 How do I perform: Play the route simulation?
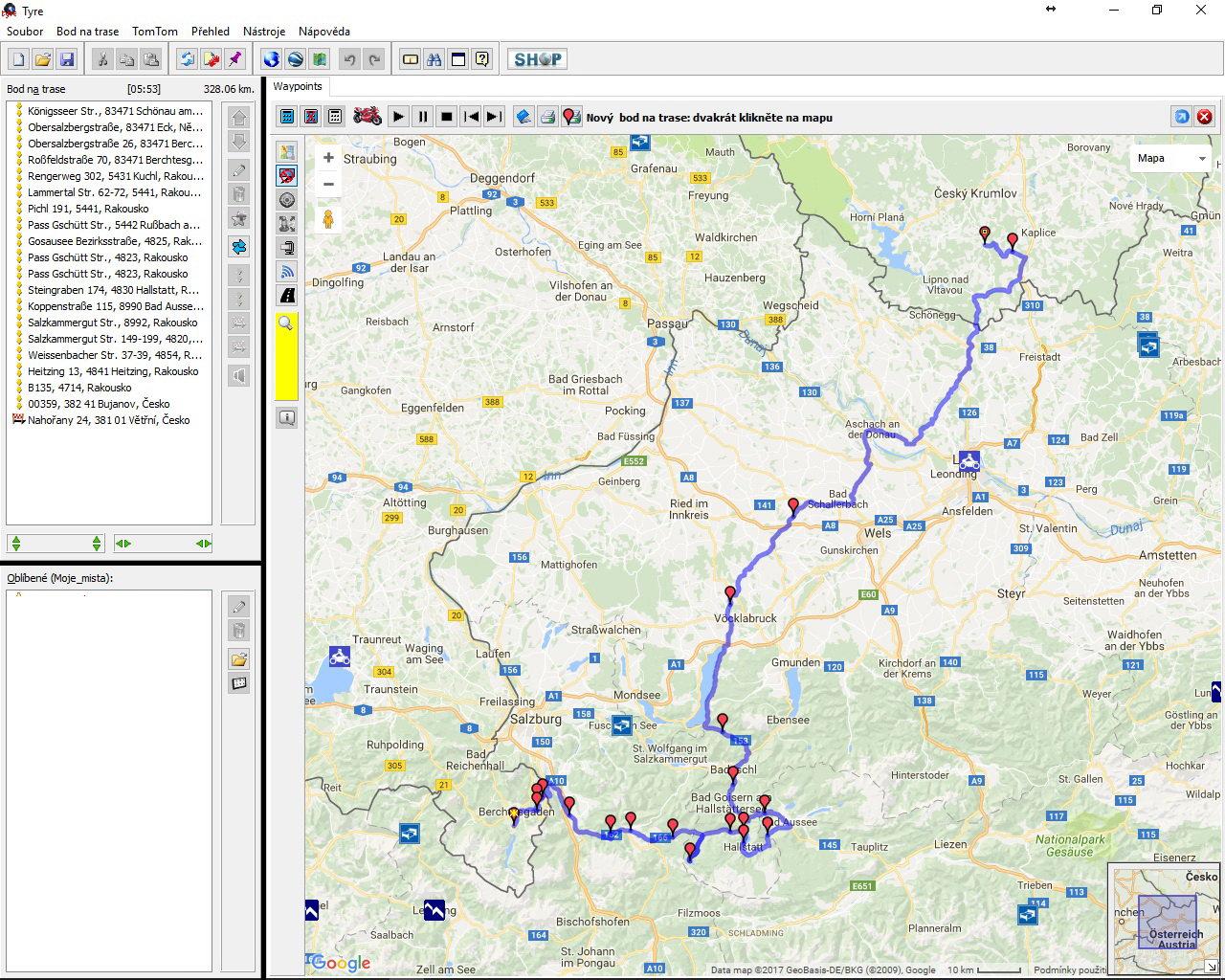coord(399,117)
